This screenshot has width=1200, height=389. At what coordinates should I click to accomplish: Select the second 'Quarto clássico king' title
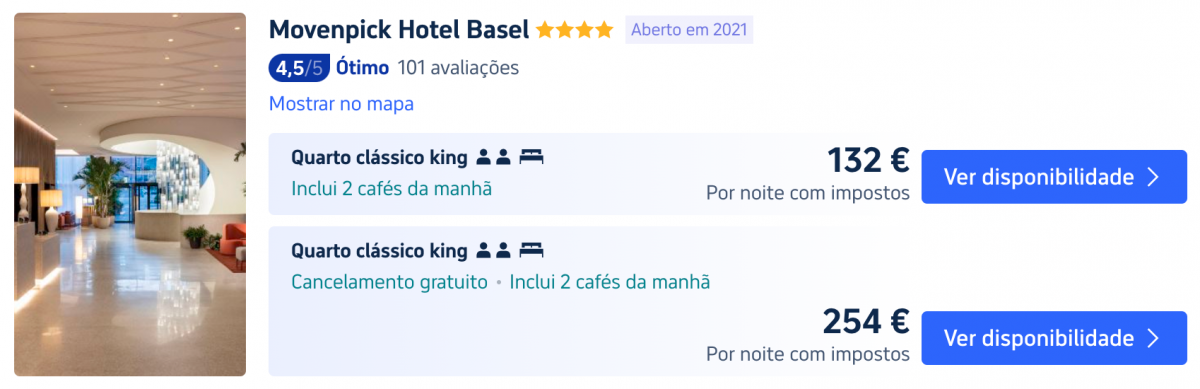point(379,250)
